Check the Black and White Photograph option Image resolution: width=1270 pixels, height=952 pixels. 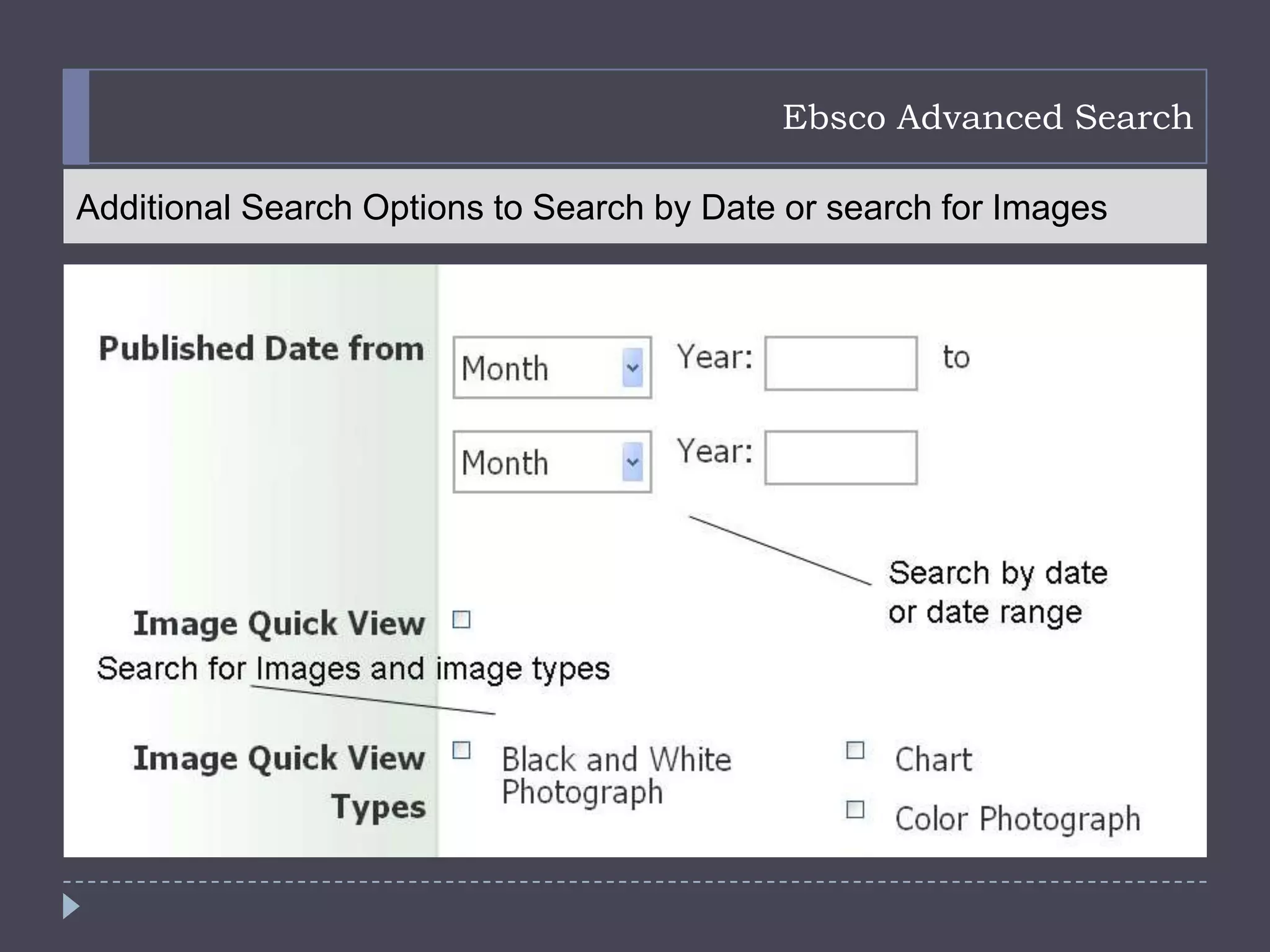461,750
